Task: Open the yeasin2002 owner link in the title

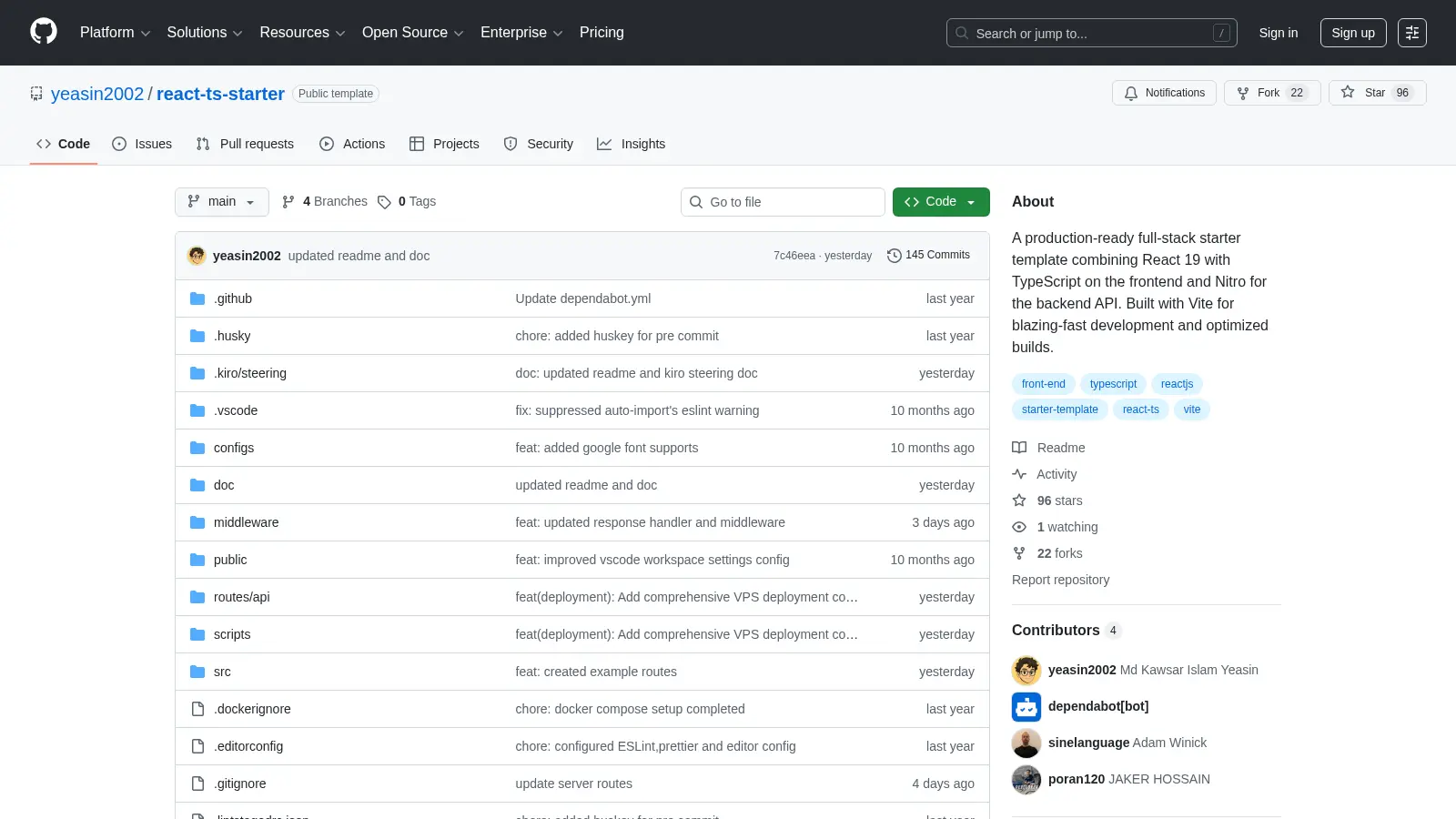Action: tap(97, 94)
